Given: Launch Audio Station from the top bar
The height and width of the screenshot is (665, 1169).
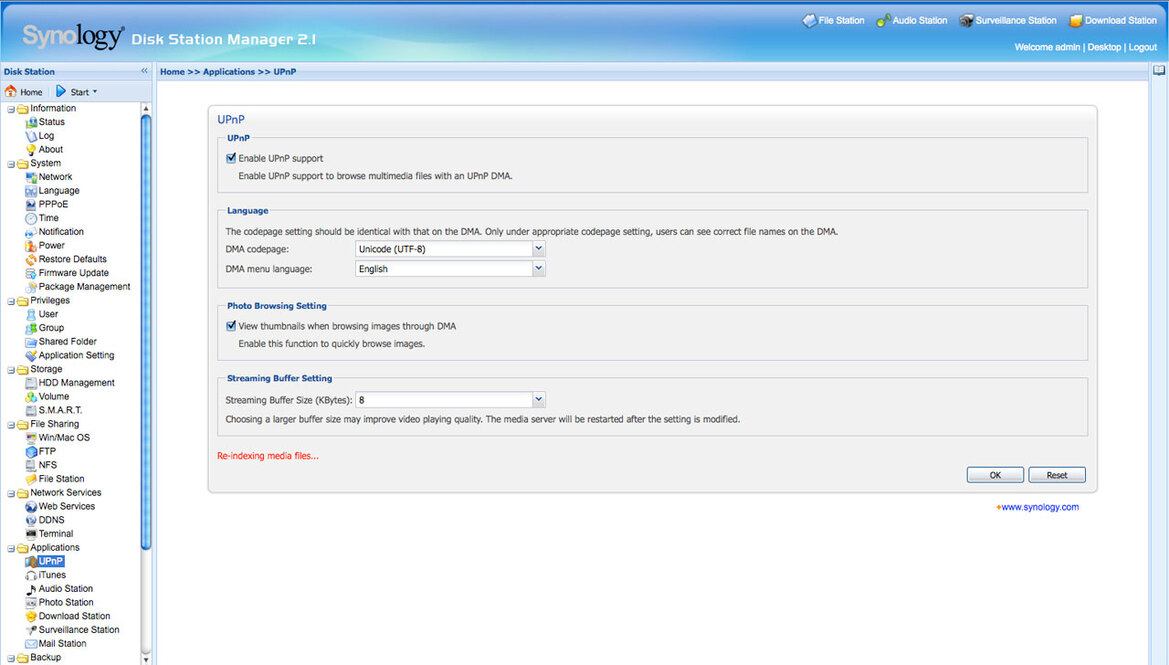Looking at the screenshot, I should point(911,21).
